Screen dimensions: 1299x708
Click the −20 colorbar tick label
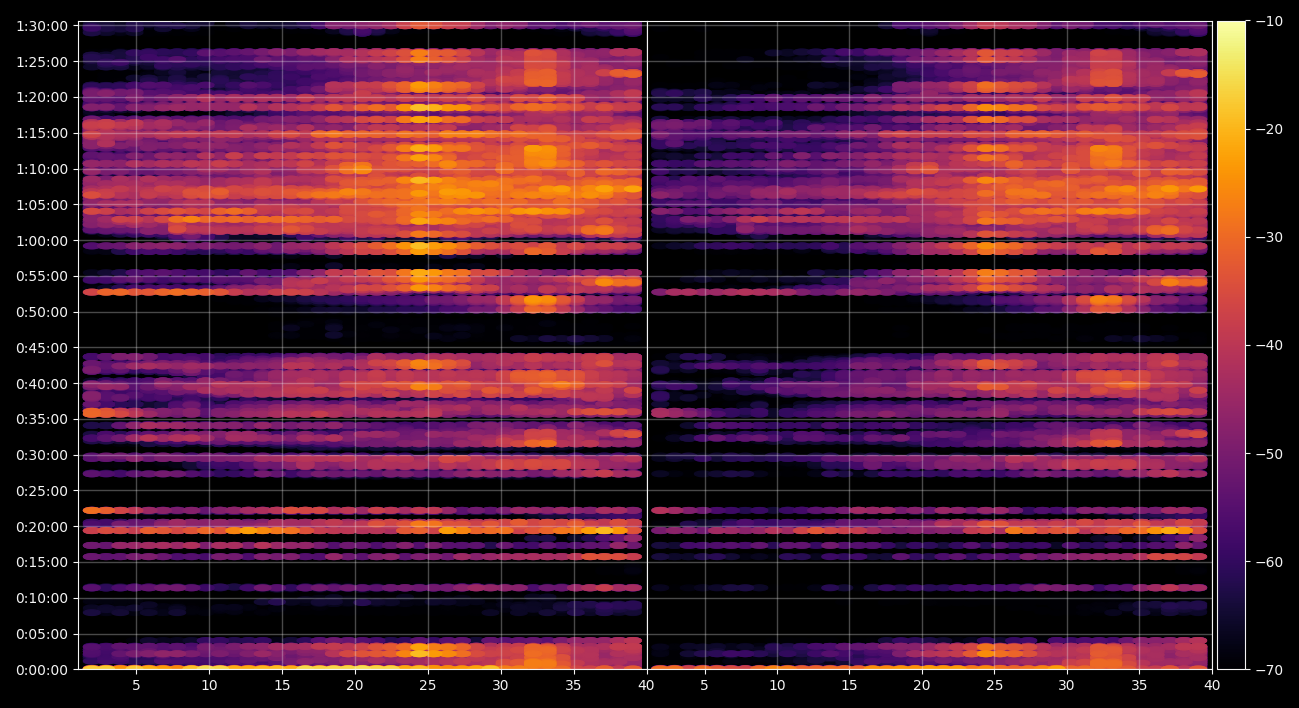click(1268, 129)
